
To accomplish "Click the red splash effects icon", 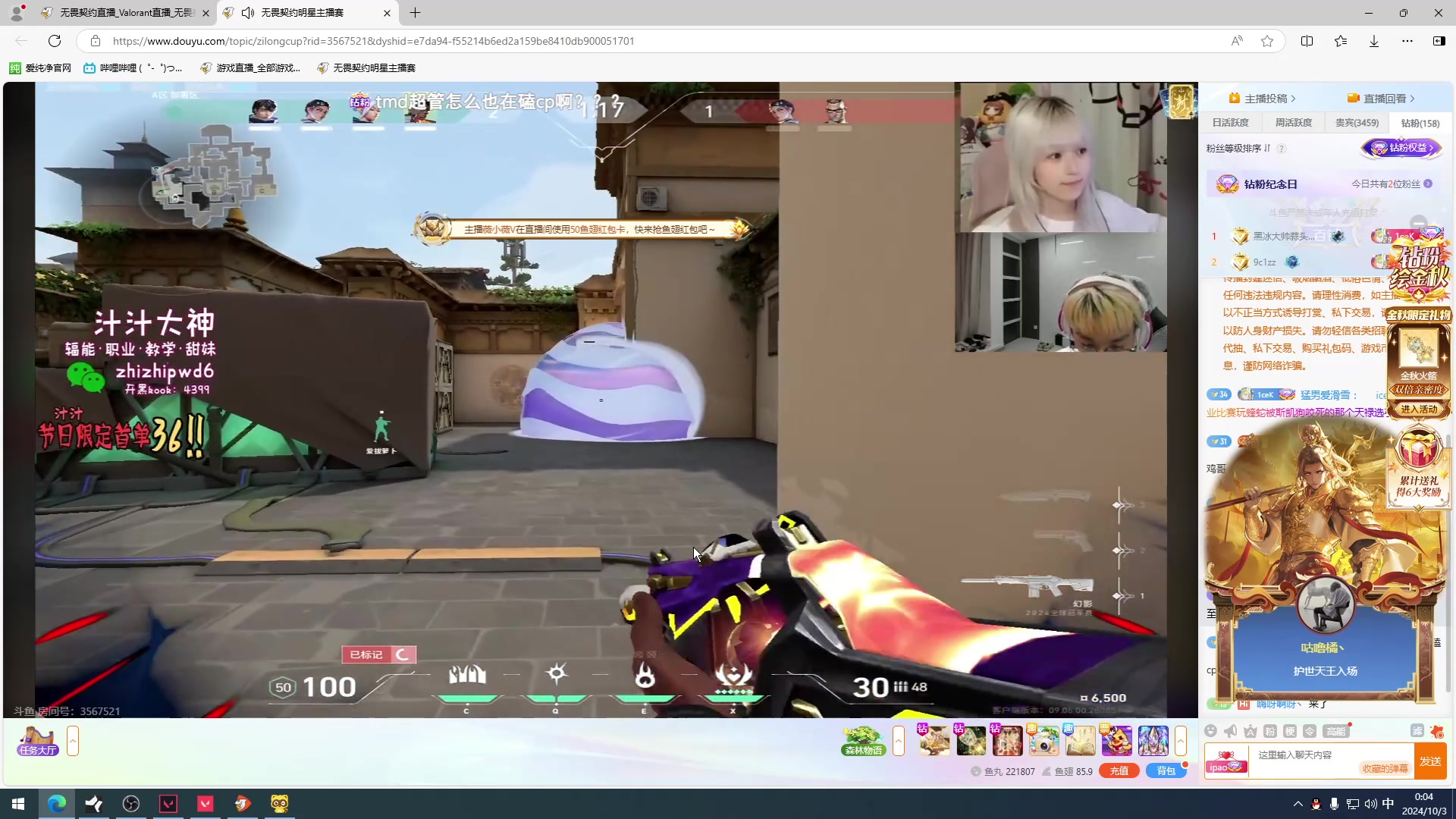I will point(1437,731).
